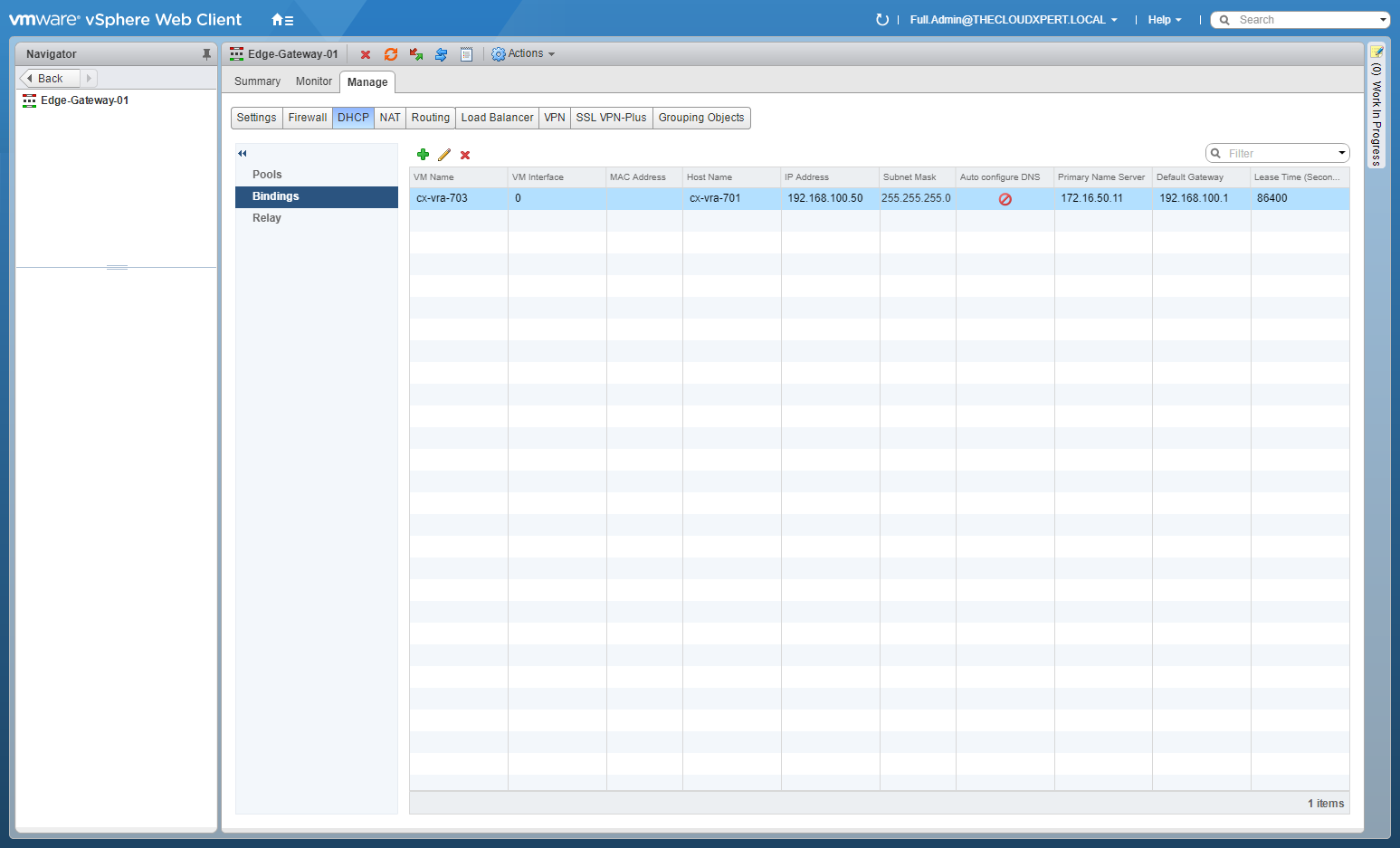Open the Actions dropdown menu
Viewport: 1400px width, 848px height.
524,54
